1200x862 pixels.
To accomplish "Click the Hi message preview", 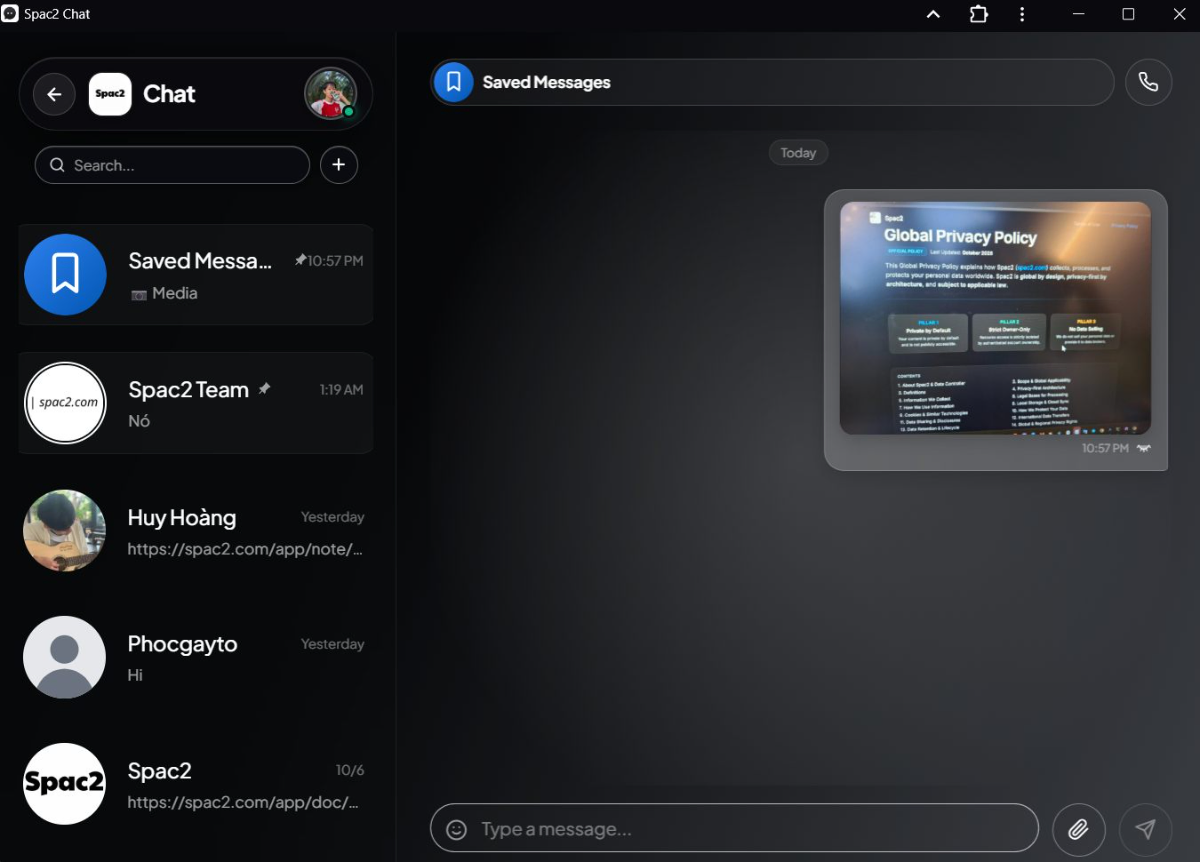I will click(135, 675).
